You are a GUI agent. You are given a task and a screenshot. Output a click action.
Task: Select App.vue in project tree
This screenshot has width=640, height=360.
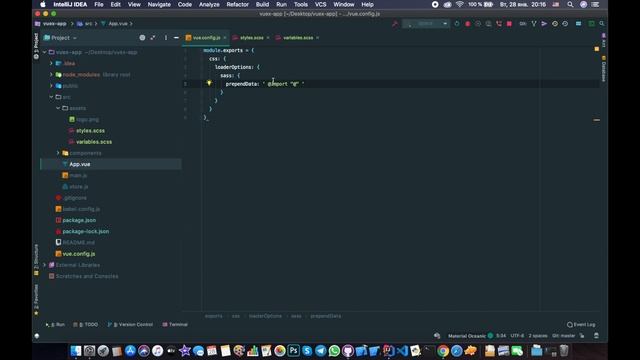pos(80,164)
